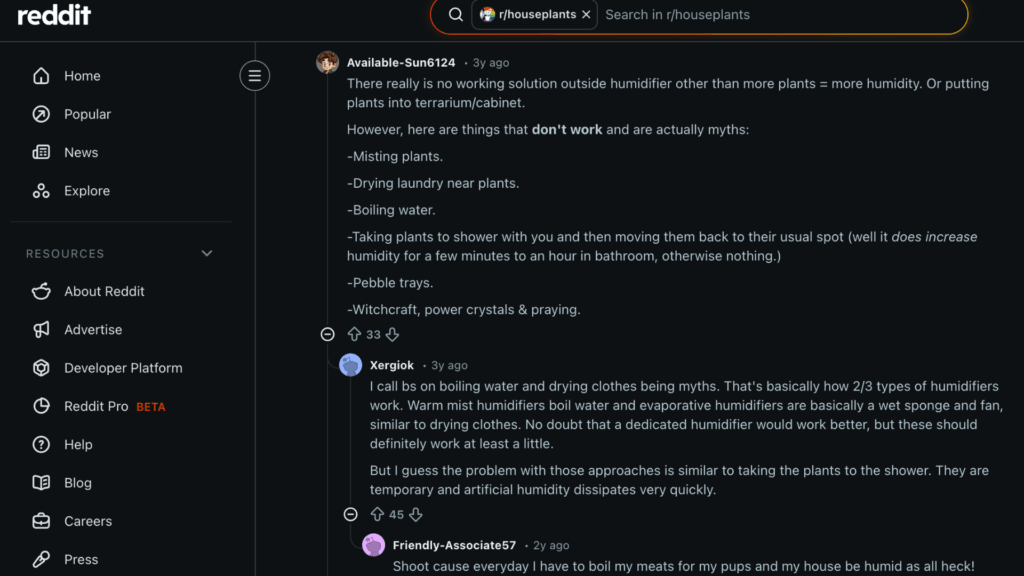Select the Explore icon
The width and height of the screenshot is (1024, 576).
pyautogui.click(x=41, y=190)
